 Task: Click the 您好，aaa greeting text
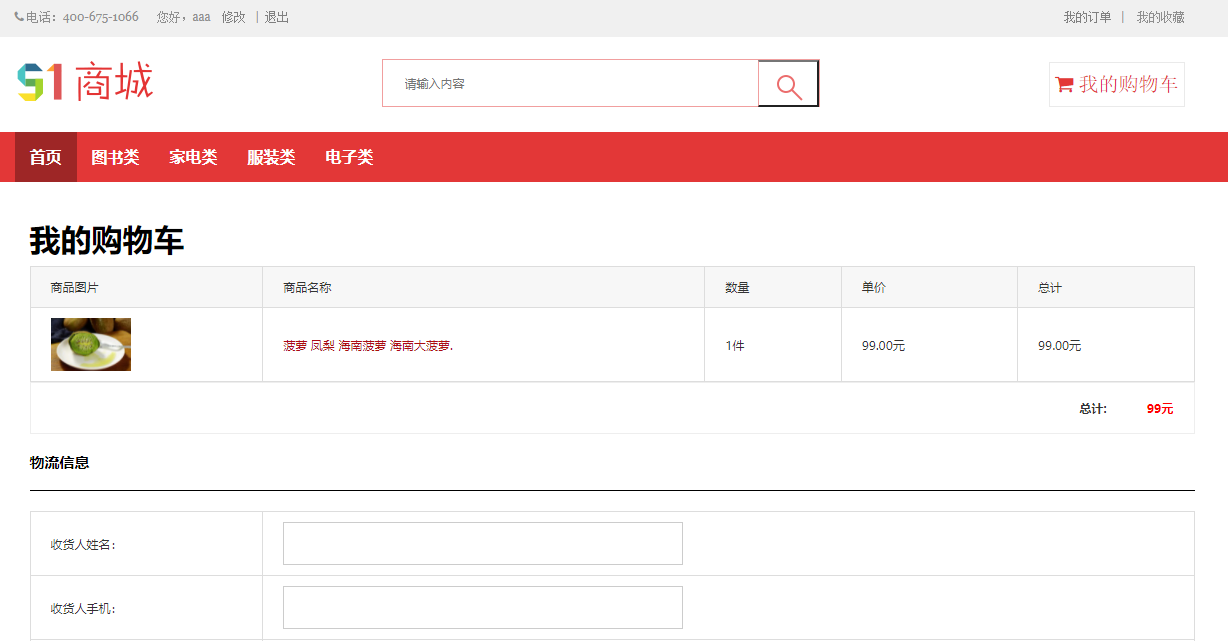[x=184, y=17]
